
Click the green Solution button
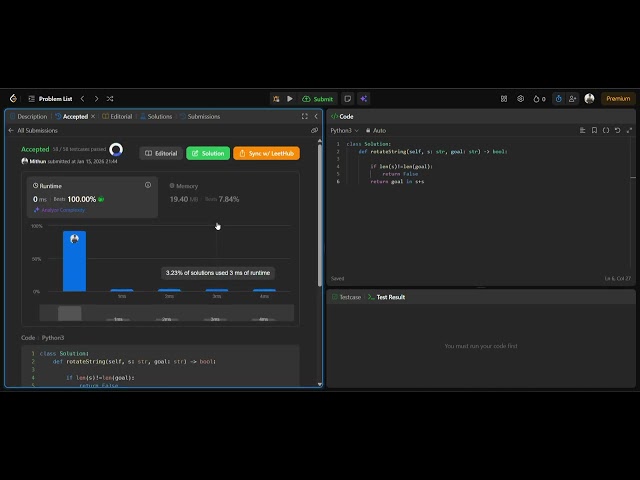tap(208, 153)
